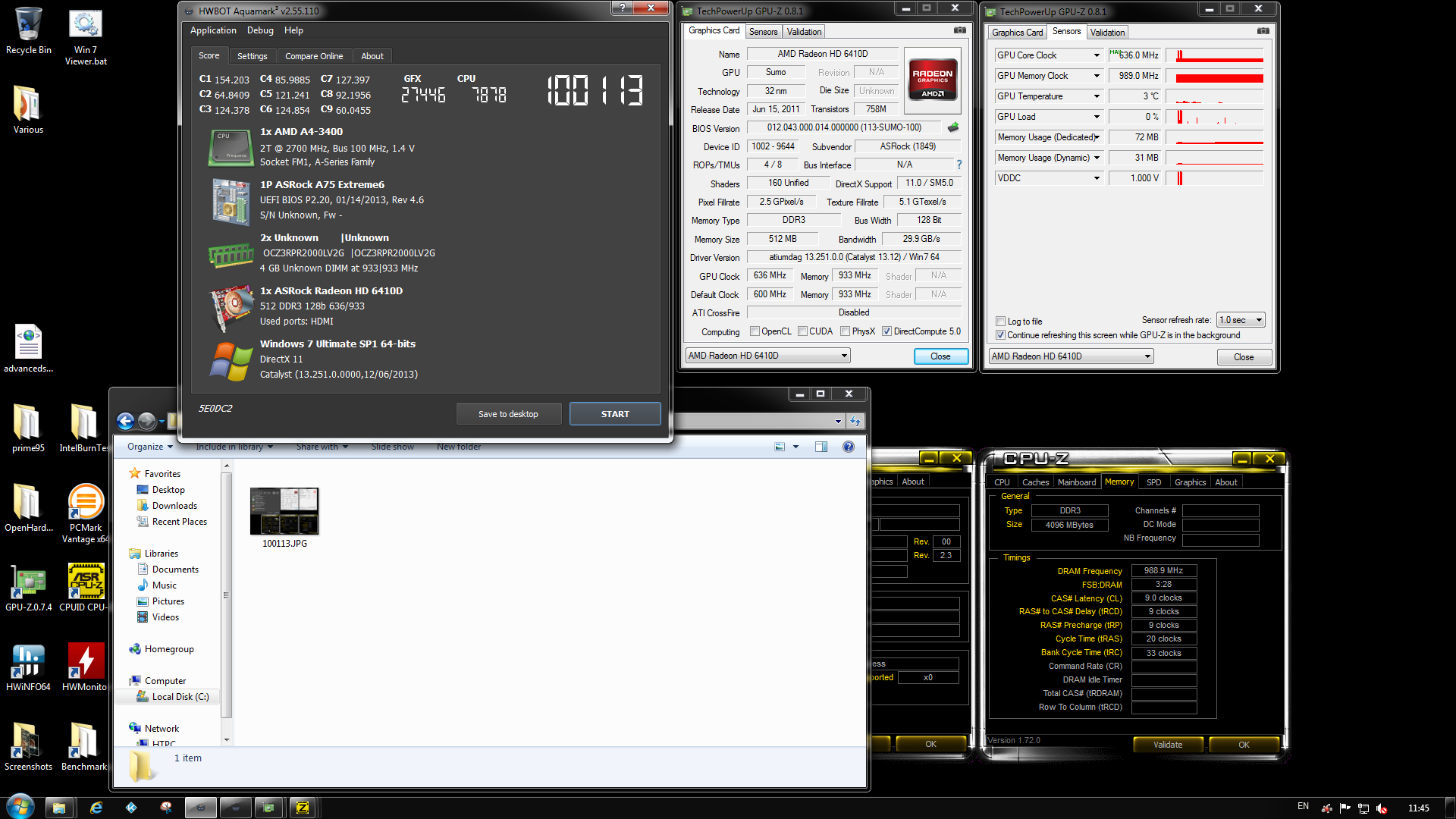Screen dimensions: 1456x819
Task: Open GPU Memory Clock sensor dropdown
Action: coord(1097,76)
